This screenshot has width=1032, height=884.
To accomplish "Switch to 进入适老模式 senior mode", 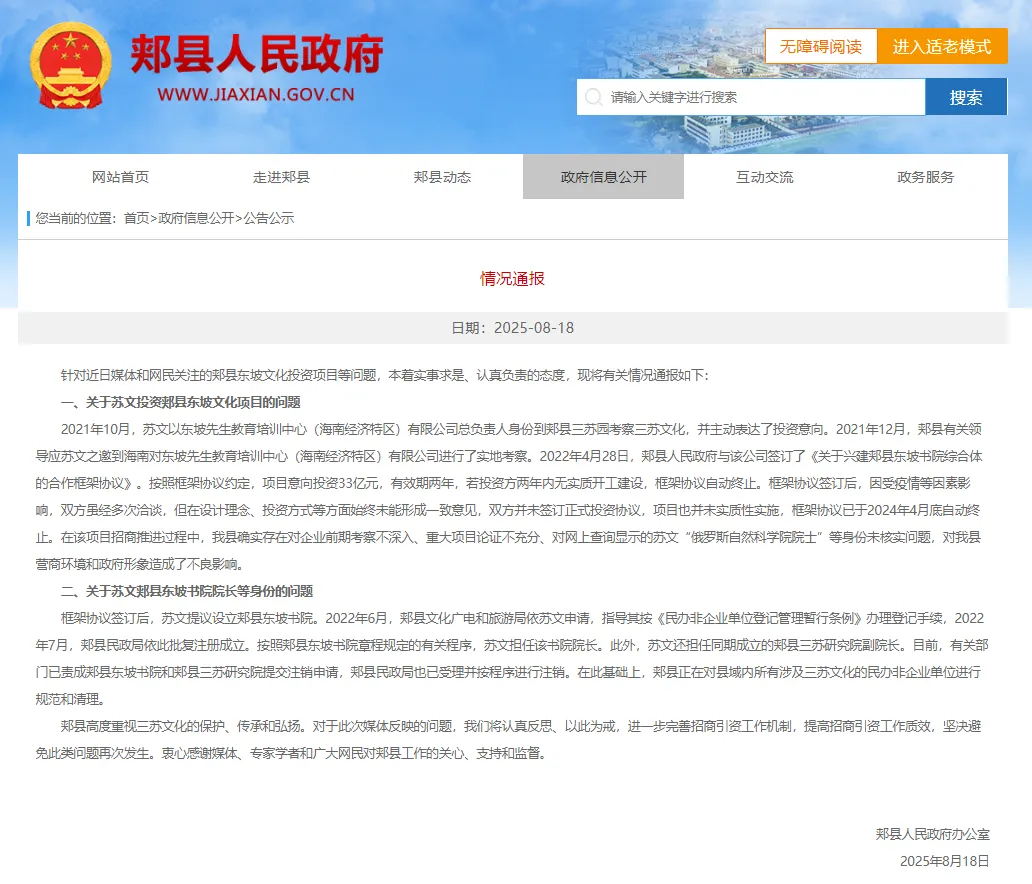I will pos(942,46).
